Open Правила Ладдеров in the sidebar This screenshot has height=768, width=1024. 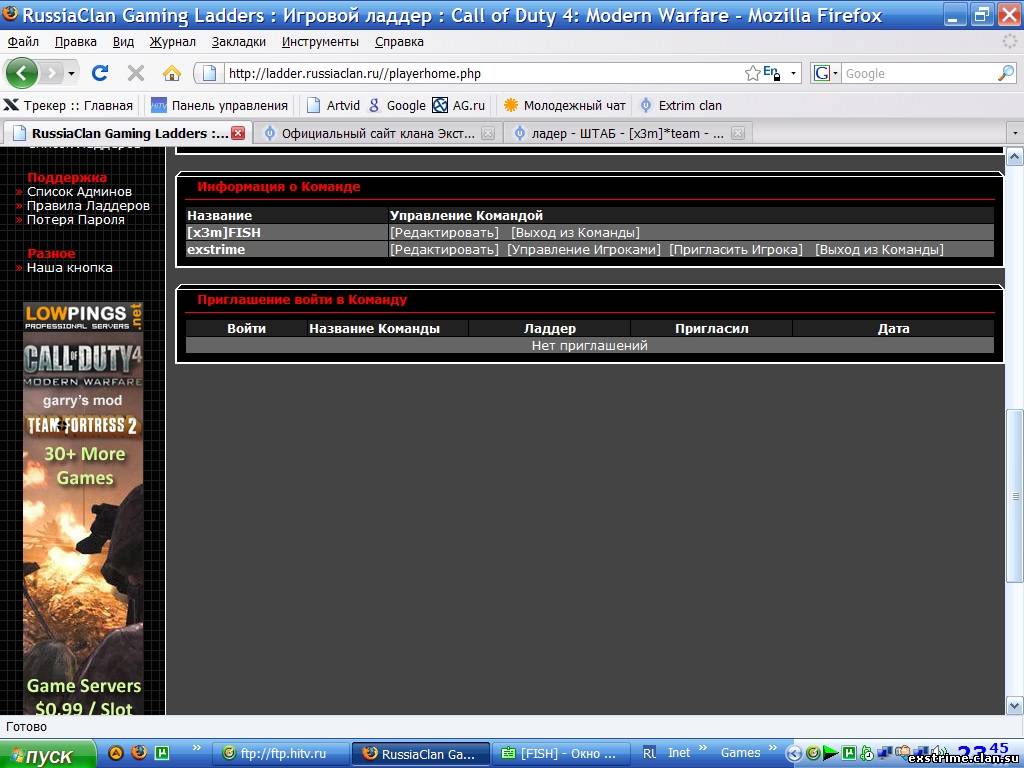pos(88,206)
